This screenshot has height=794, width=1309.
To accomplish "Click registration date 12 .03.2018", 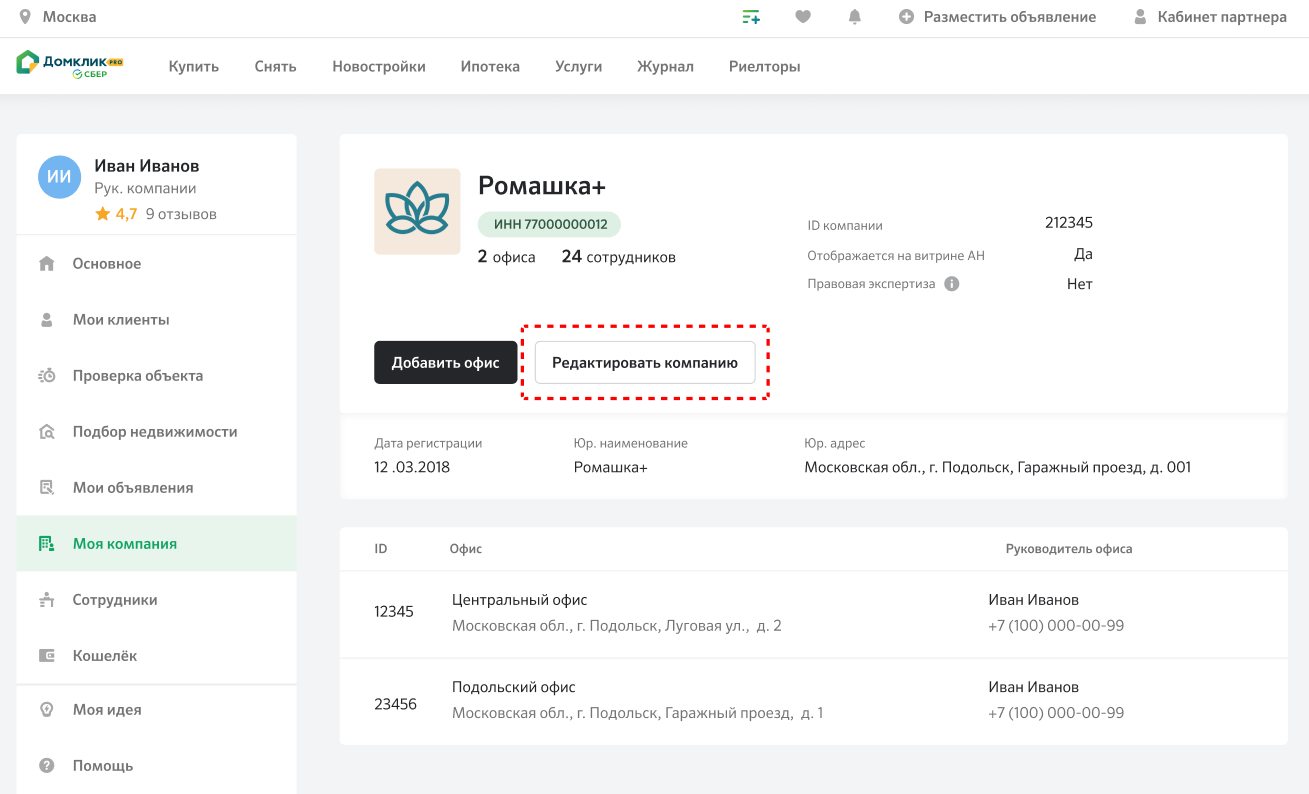I will coord(412,467).
